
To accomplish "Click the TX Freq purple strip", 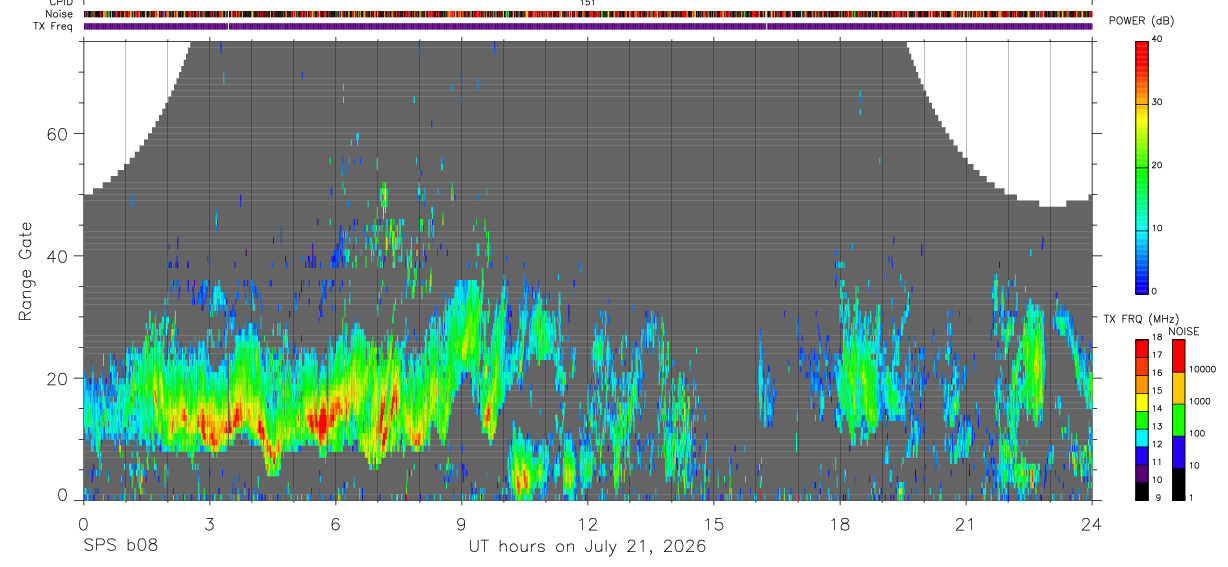I will point(588,26).
